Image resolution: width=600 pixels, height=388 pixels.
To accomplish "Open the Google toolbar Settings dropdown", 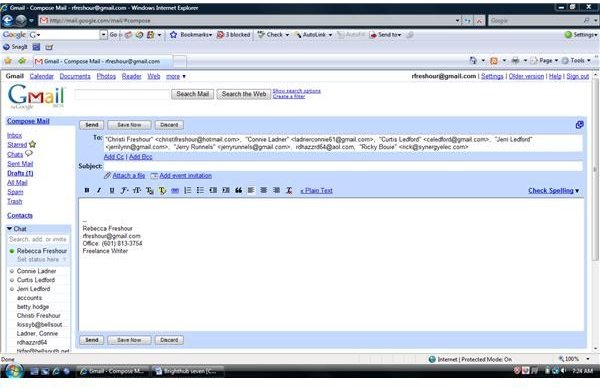I will [x=581, y=35].
